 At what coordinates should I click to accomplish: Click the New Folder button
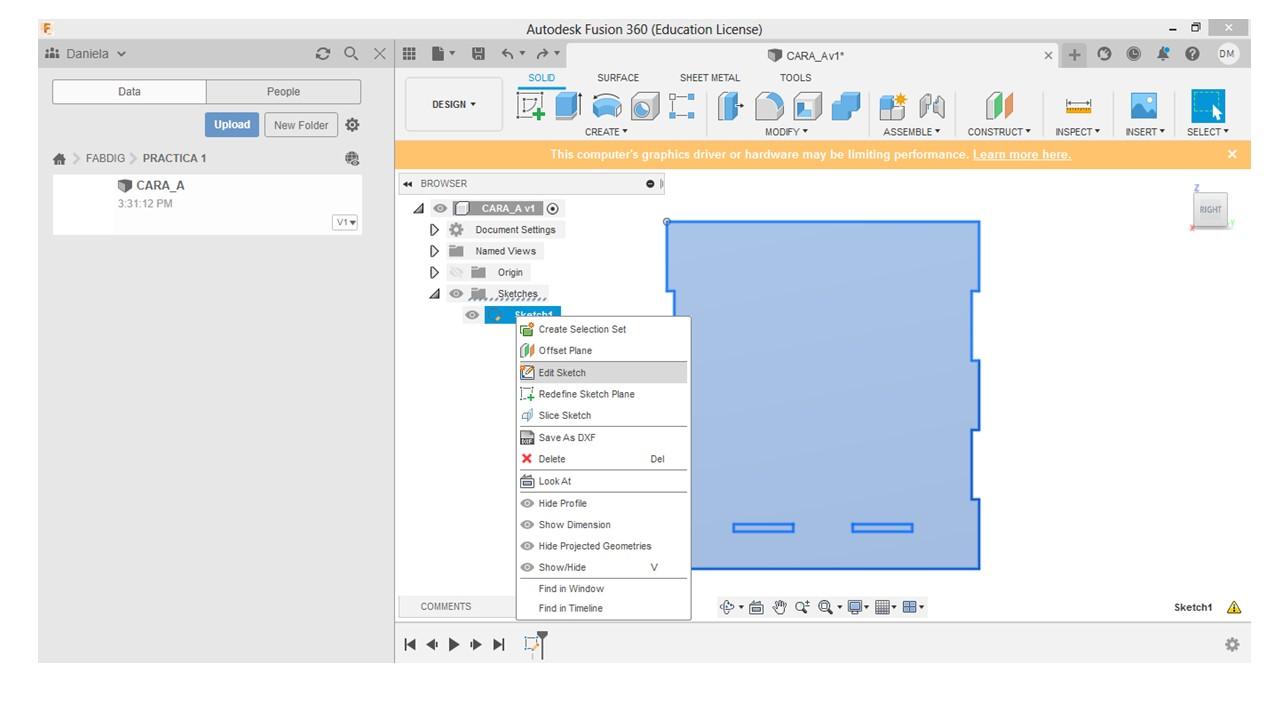pos(301,125)
